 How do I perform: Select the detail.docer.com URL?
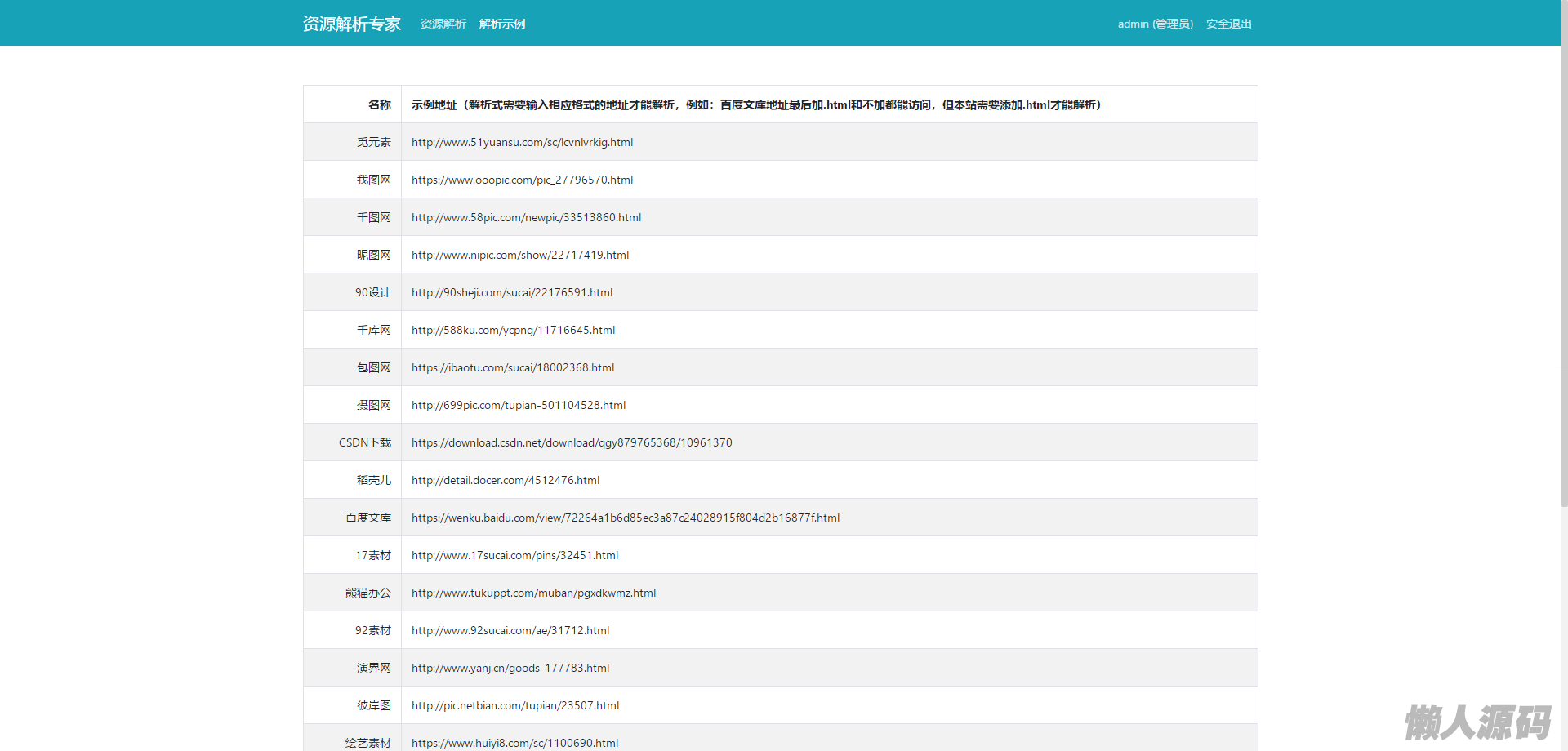coord(506,480)
